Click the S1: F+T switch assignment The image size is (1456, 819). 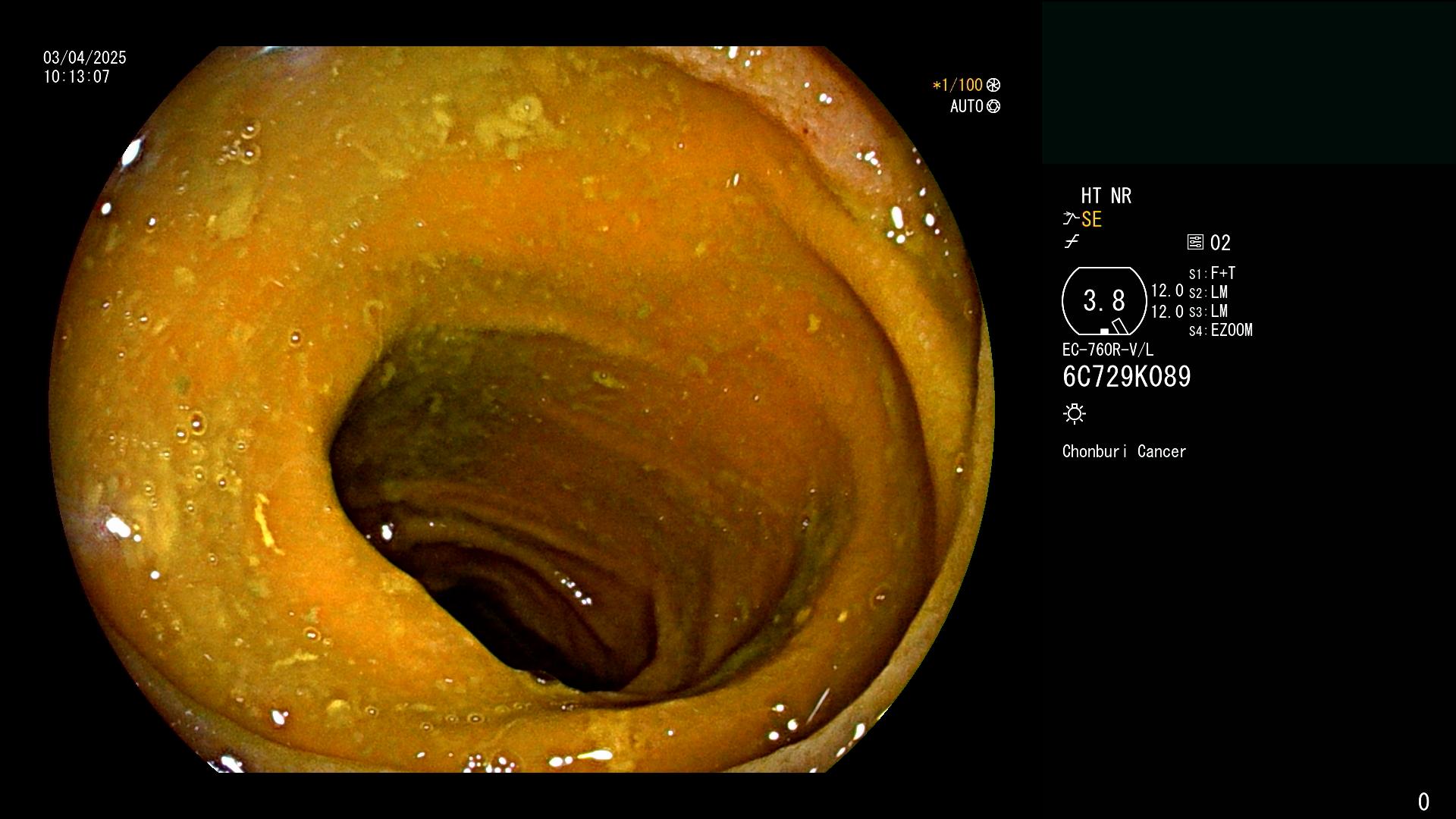pyautogui.click(x=1212, y=273)
